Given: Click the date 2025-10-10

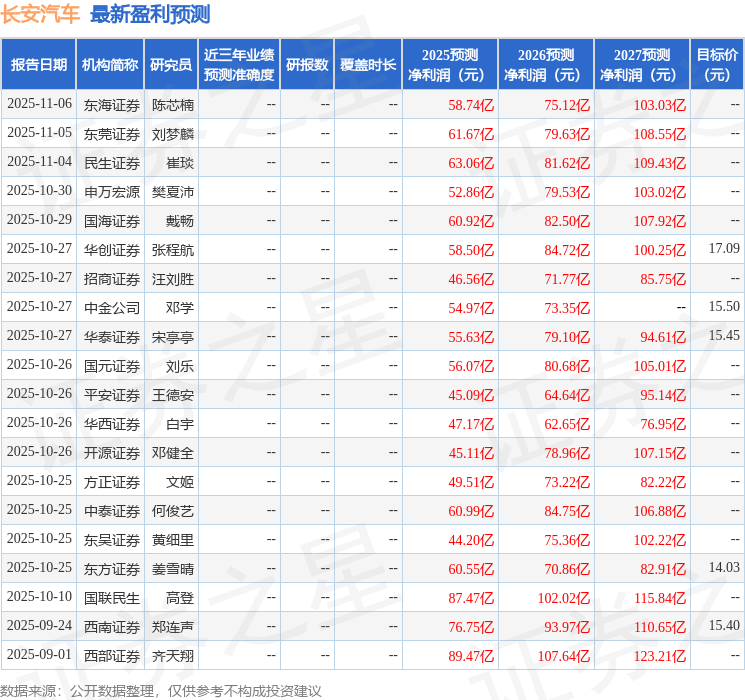Looking at the screenshot, I should (39, 596).
